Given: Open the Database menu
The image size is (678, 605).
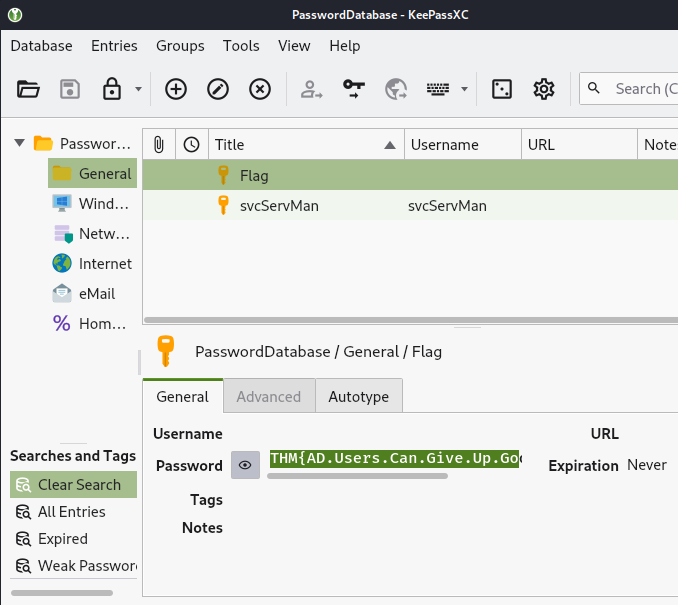Looking at the screenshot, I should (42, 46).
